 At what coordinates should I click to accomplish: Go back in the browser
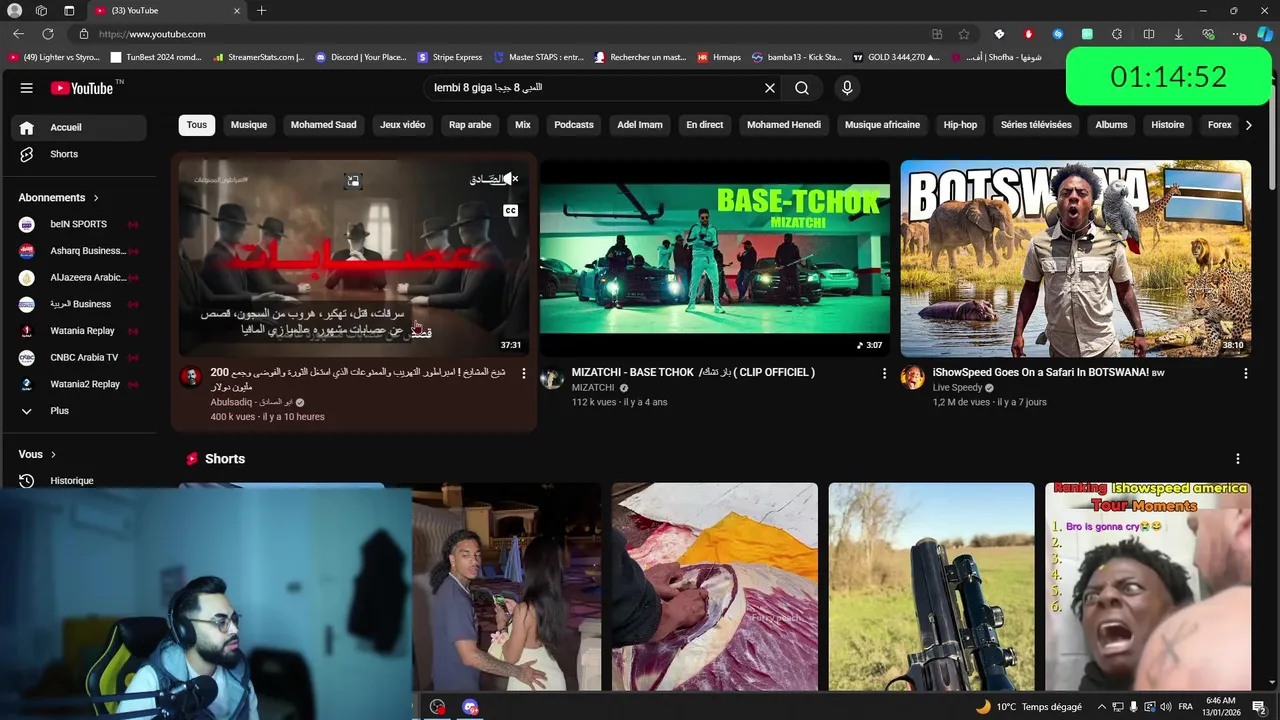[18, 34]
